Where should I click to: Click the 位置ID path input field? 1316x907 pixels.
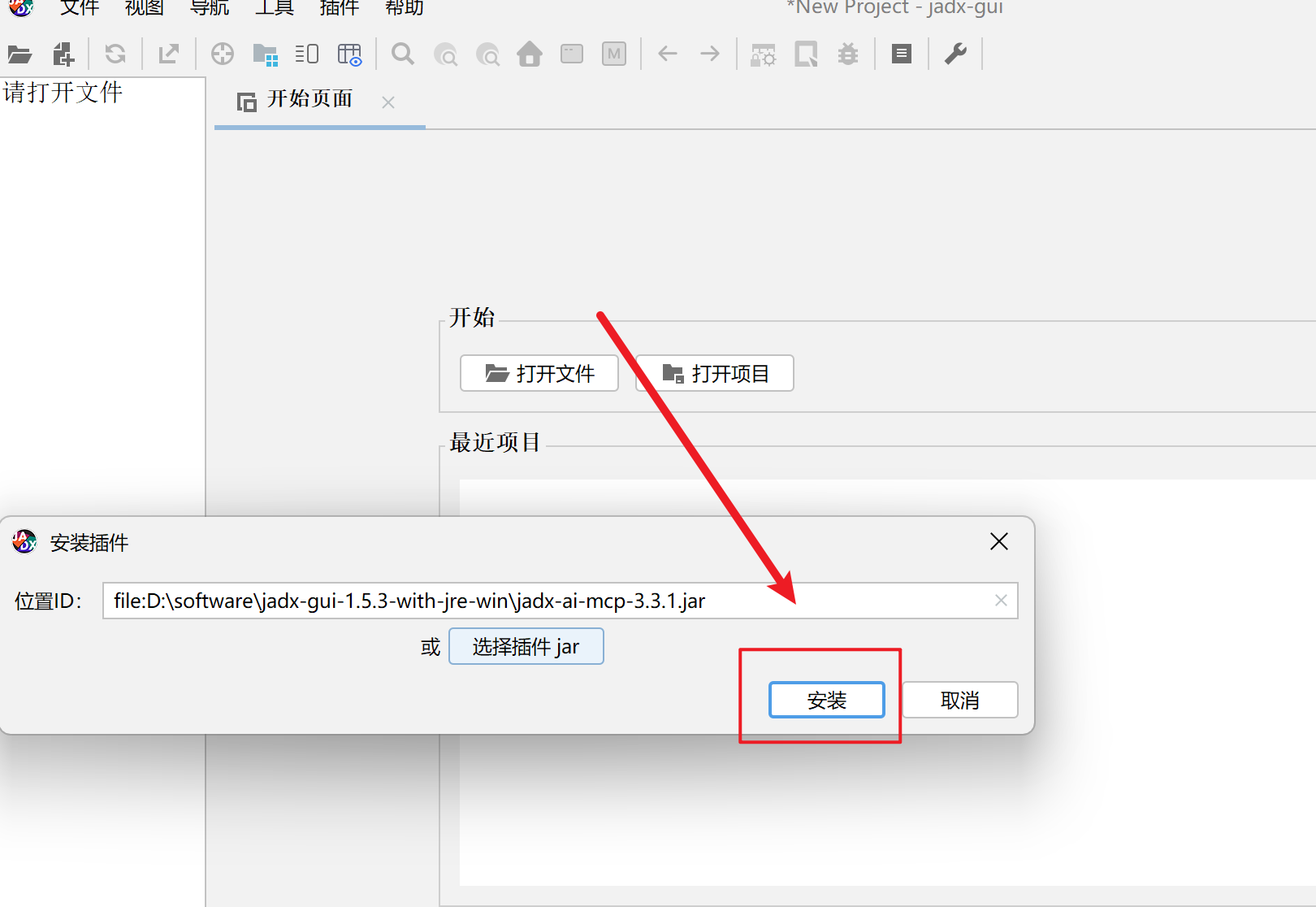point(544,601)
